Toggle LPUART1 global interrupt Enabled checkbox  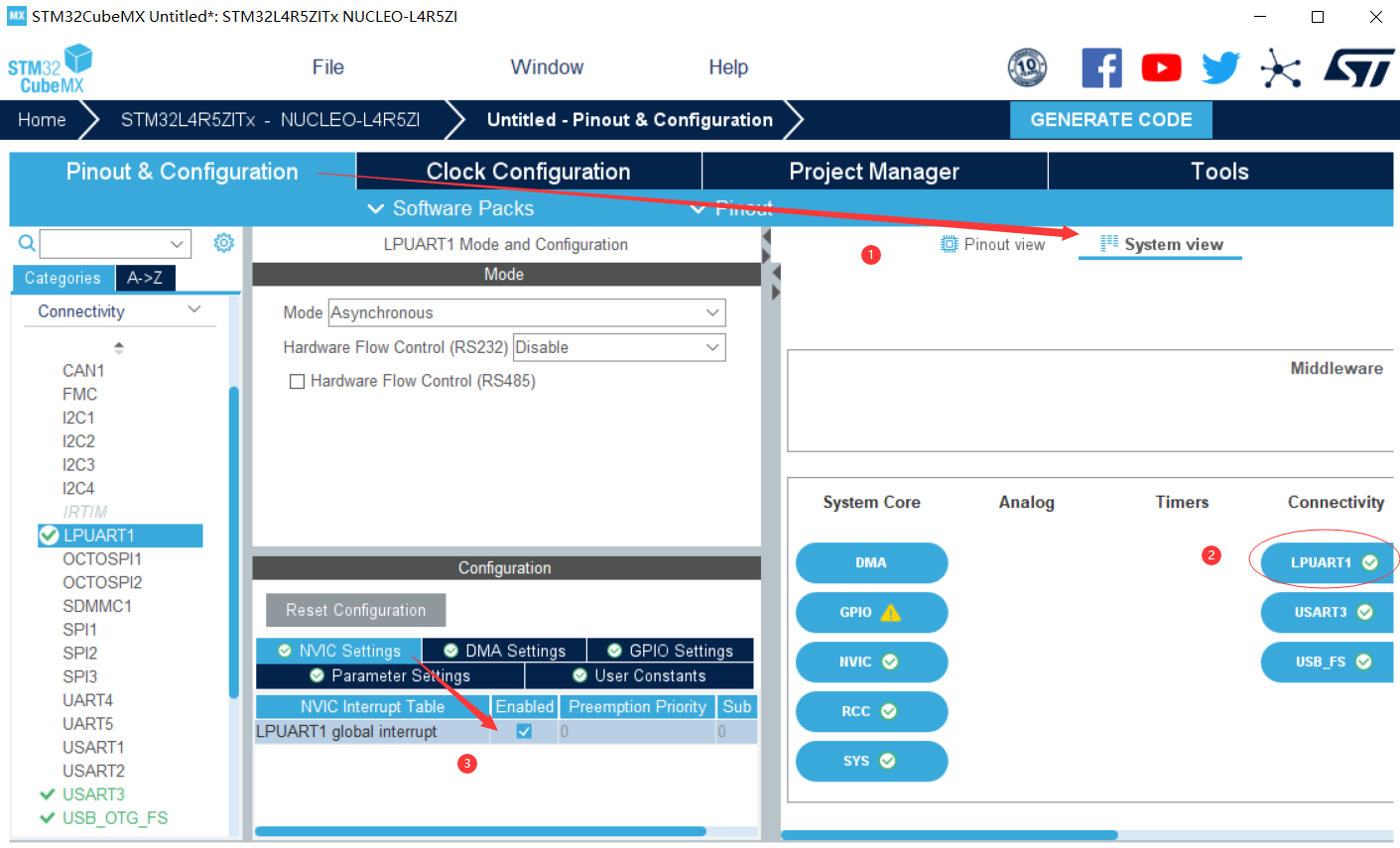(x=524, y=731)
